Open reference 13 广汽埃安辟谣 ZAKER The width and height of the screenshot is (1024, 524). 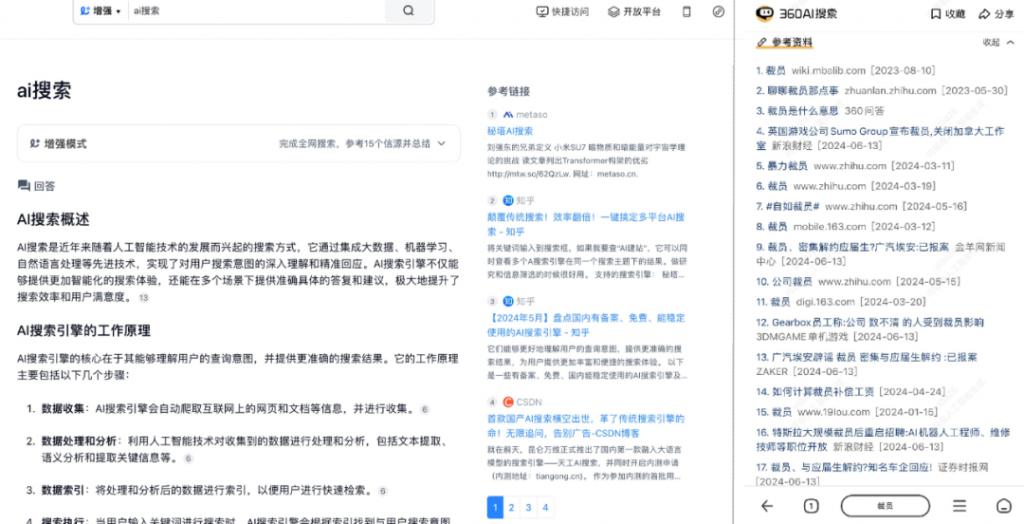[867, 364]
